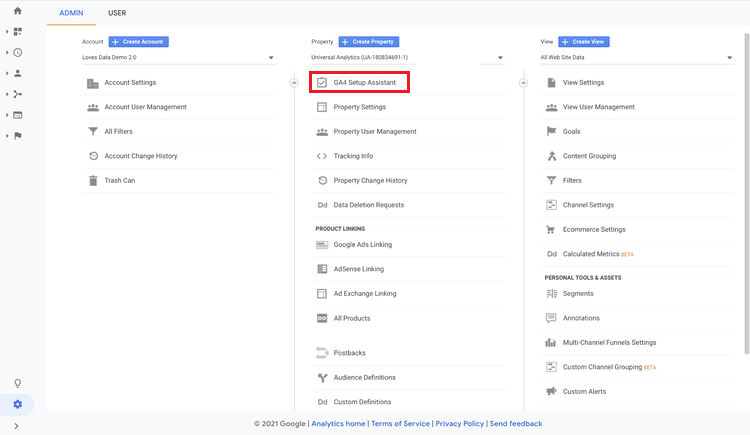
Task: Expand the Customization section arrow
Action: (x=7, y=32)
